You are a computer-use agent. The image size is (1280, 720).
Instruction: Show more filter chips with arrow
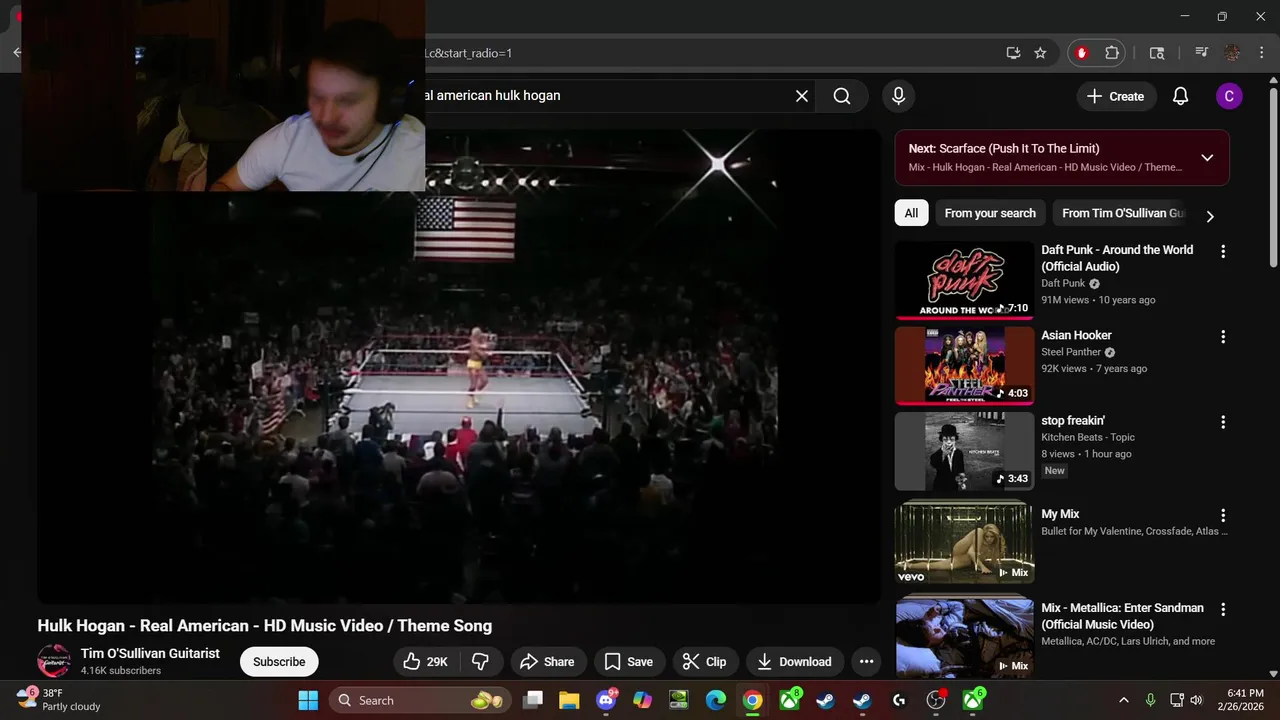[x=1210, y=215]
